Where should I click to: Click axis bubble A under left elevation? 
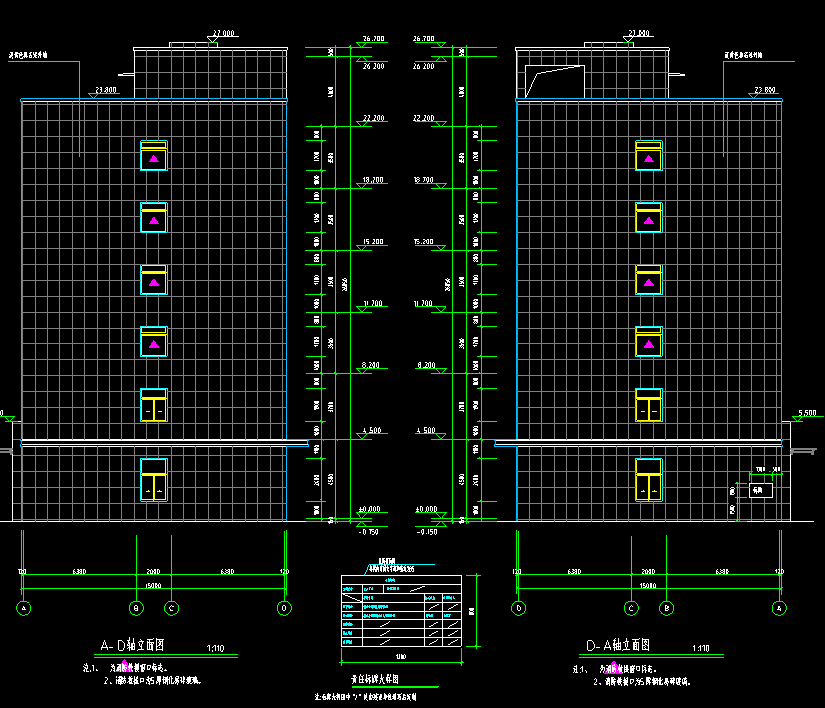[x=24, y=607]
